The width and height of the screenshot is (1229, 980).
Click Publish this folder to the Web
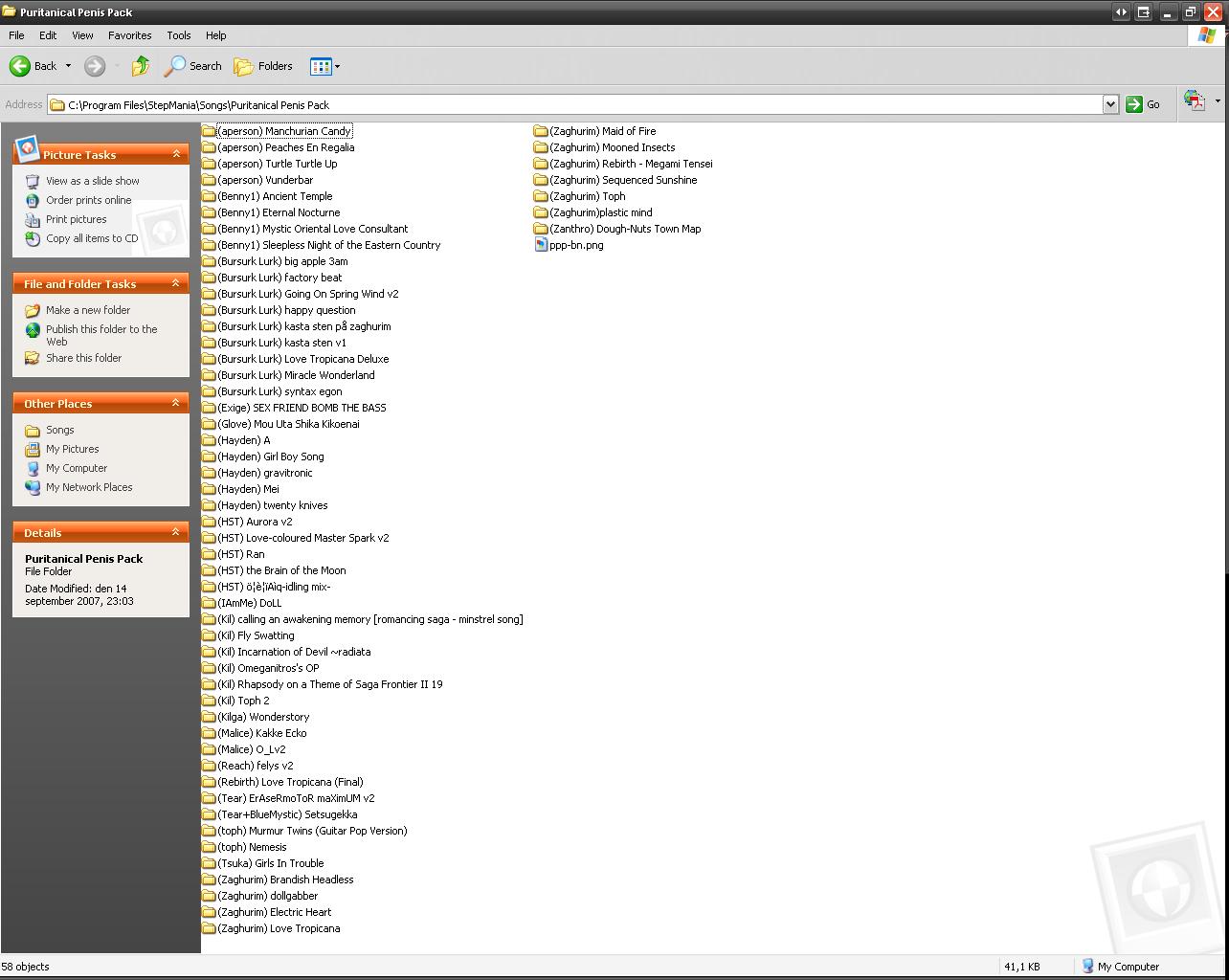(101, 335)
